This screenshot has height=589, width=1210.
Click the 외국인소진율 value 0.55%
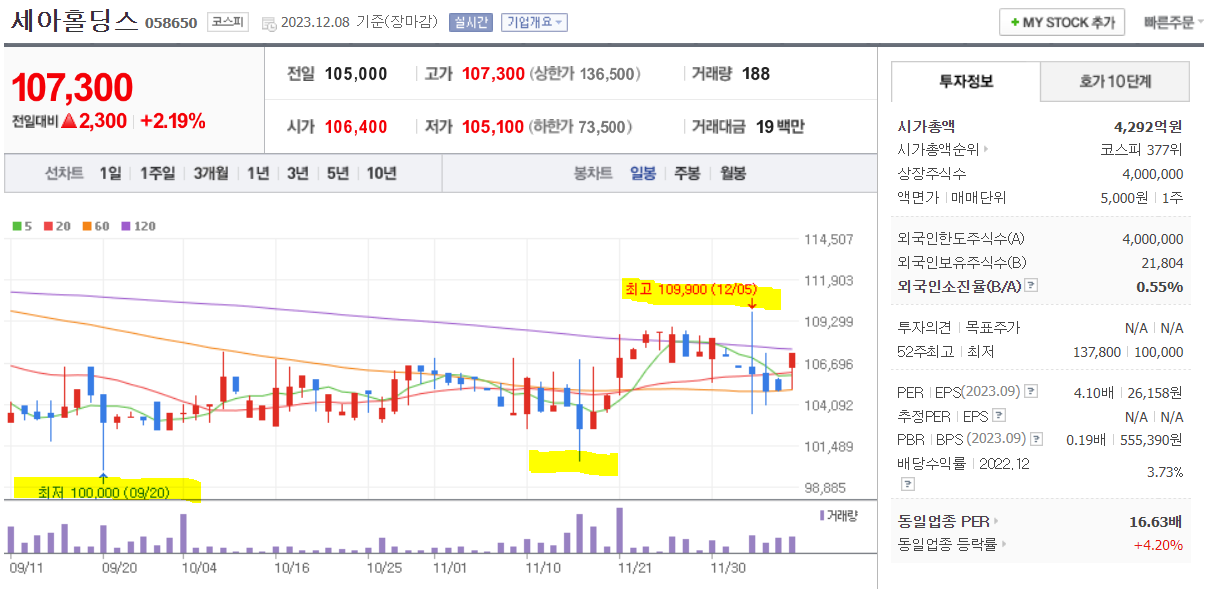(1160, 286)
